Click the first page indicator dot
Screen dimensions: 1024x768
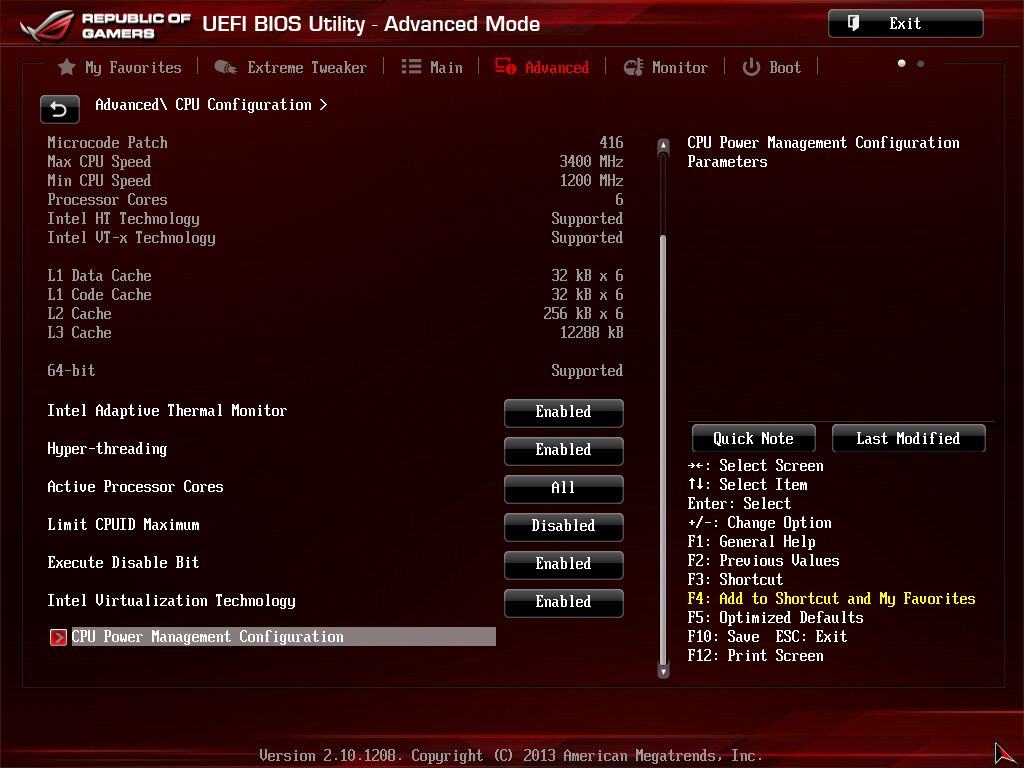(x=902, y=63)
